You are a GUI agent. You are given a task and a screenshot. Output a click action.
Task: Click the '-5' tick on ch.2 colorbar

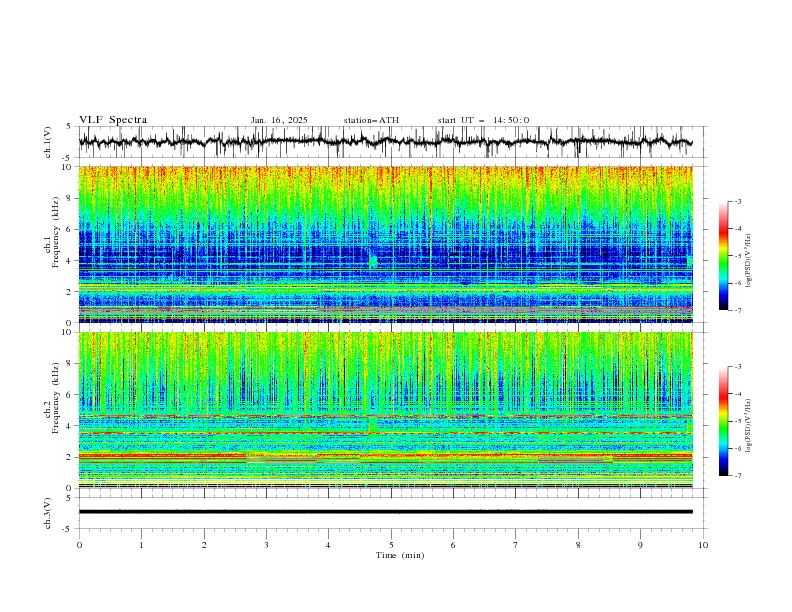tap(737, 421)
